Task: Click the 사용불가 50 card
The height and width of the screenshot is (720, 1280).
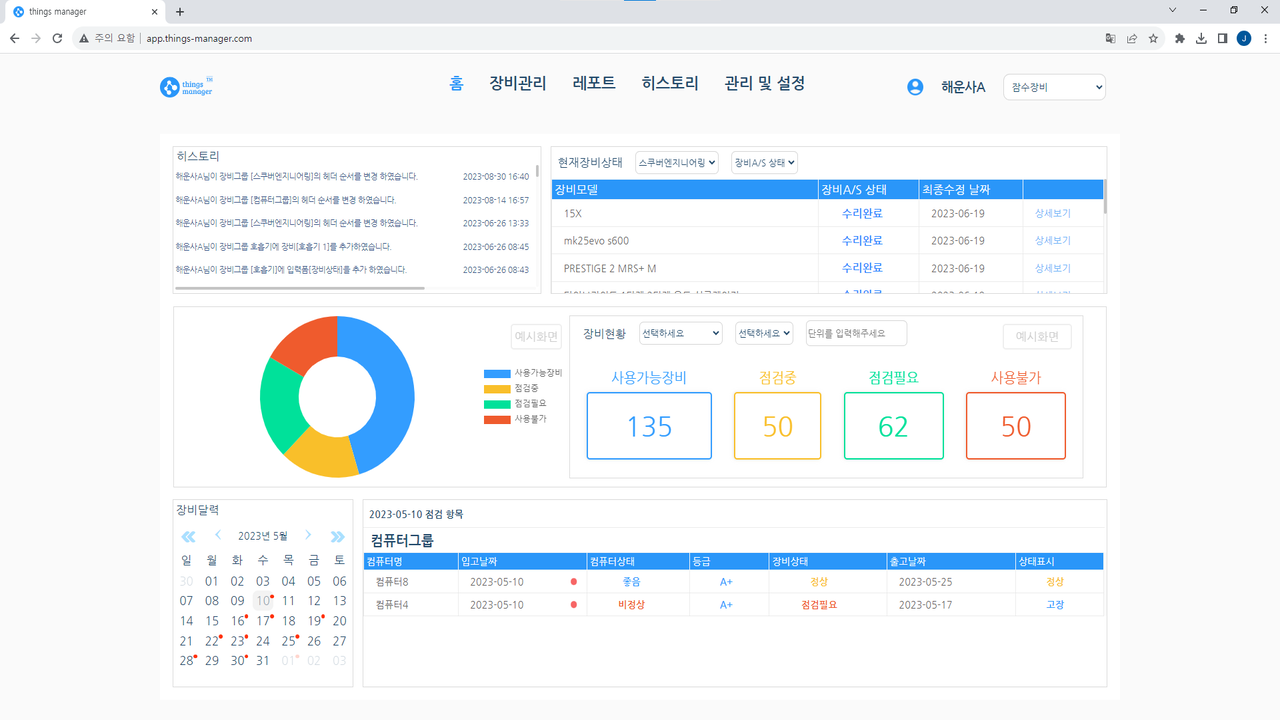Action: 1016,426
